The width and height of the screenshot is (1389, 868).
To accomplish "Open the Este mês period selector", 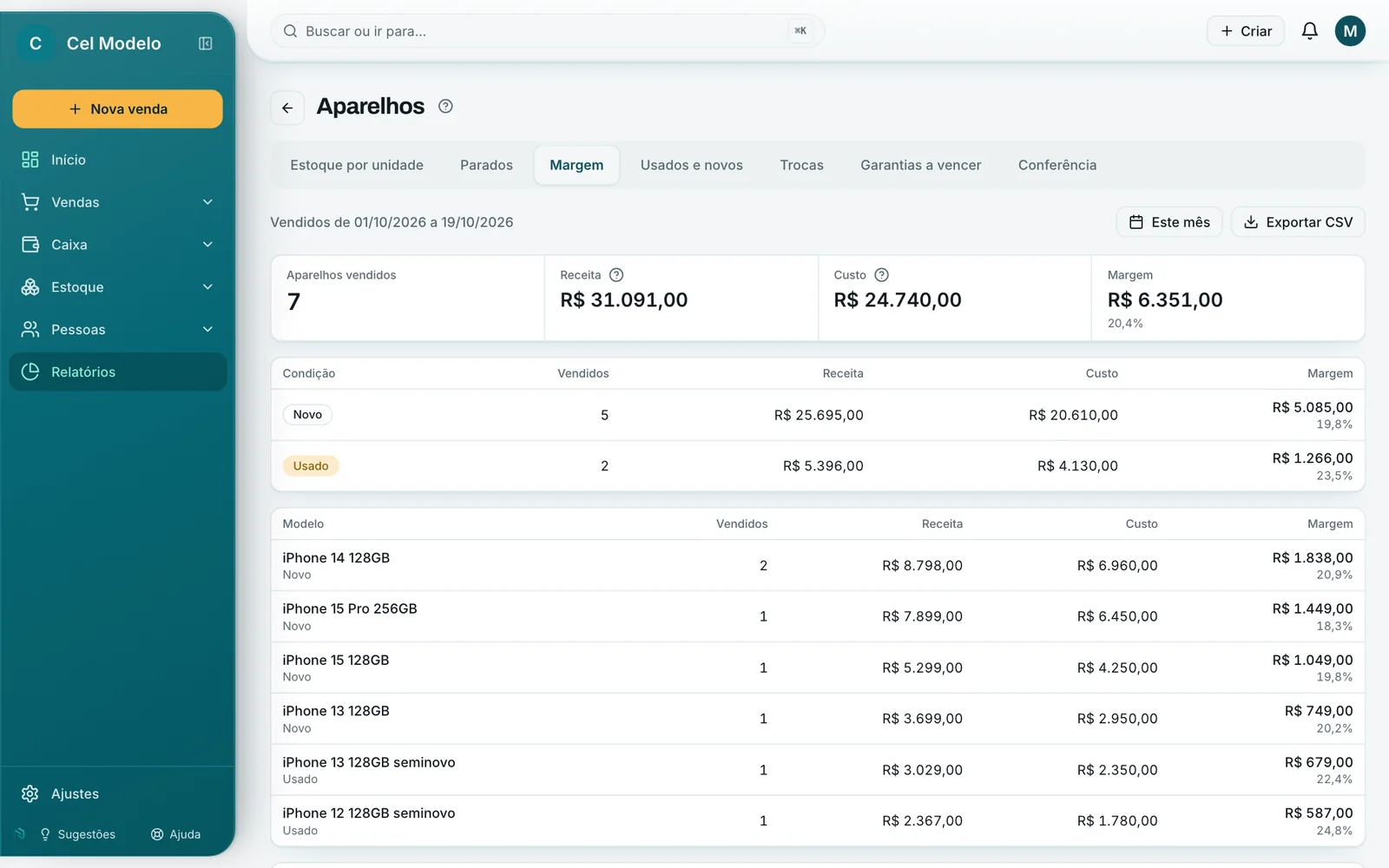I will 1169,222.
